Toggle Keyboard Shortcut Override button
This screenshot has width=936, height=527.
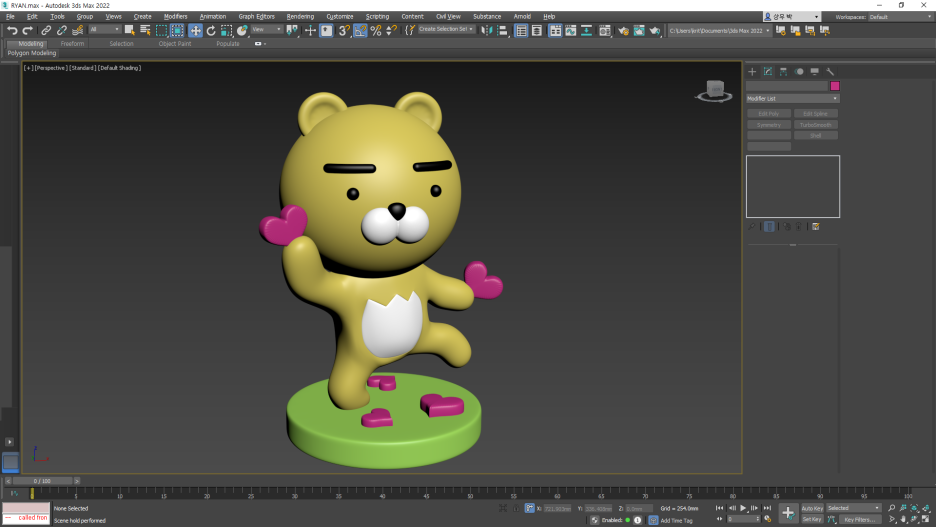click(327, 30)
